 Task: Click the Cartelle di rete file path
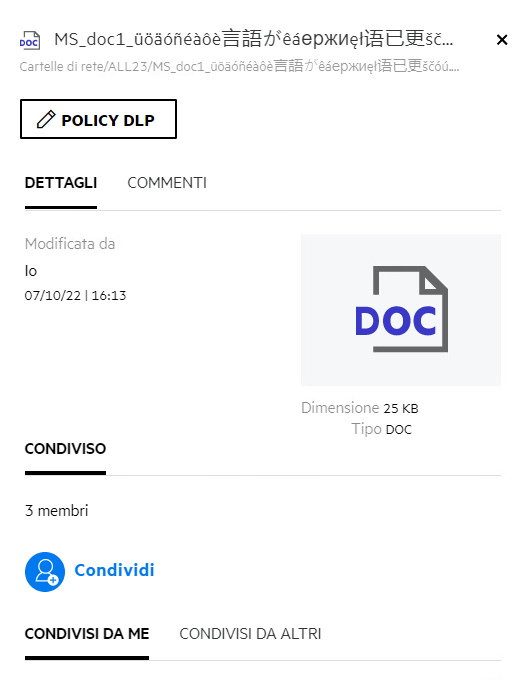[x=239, y=66]
